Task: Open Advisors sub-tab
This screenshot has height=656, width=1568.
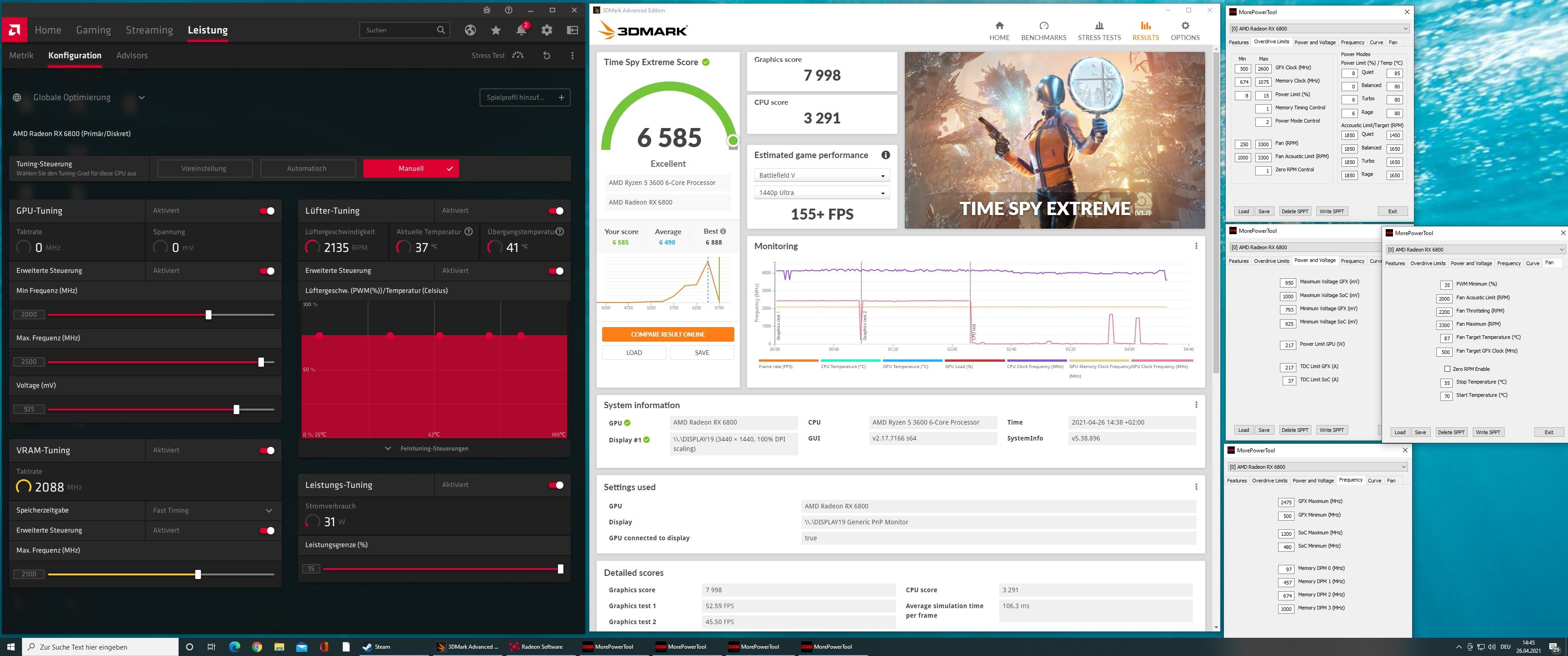Action: tap(131, 56)
